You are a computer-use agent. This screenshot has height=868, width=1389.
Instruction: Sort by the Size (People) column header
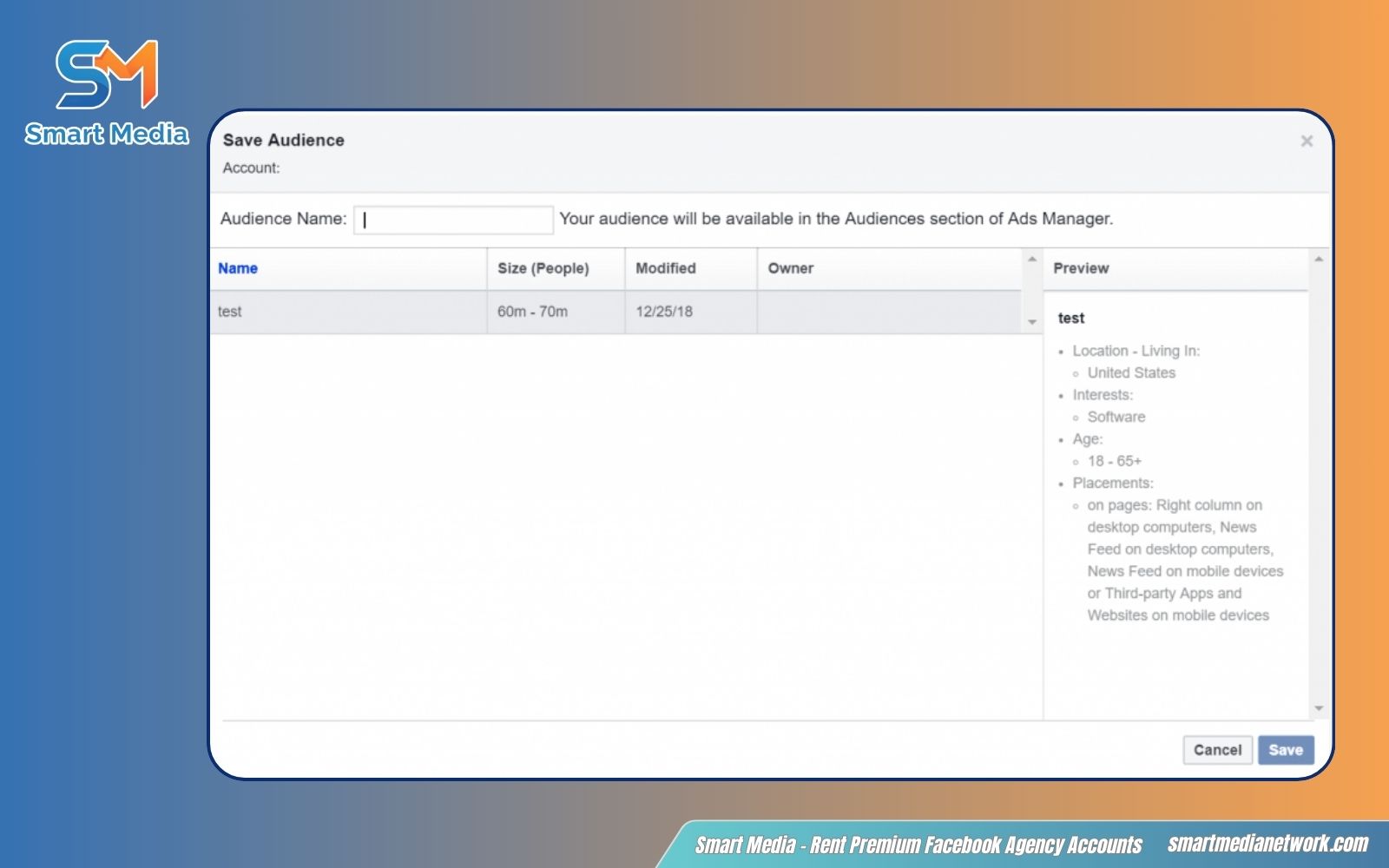click(x=543, y=268)
